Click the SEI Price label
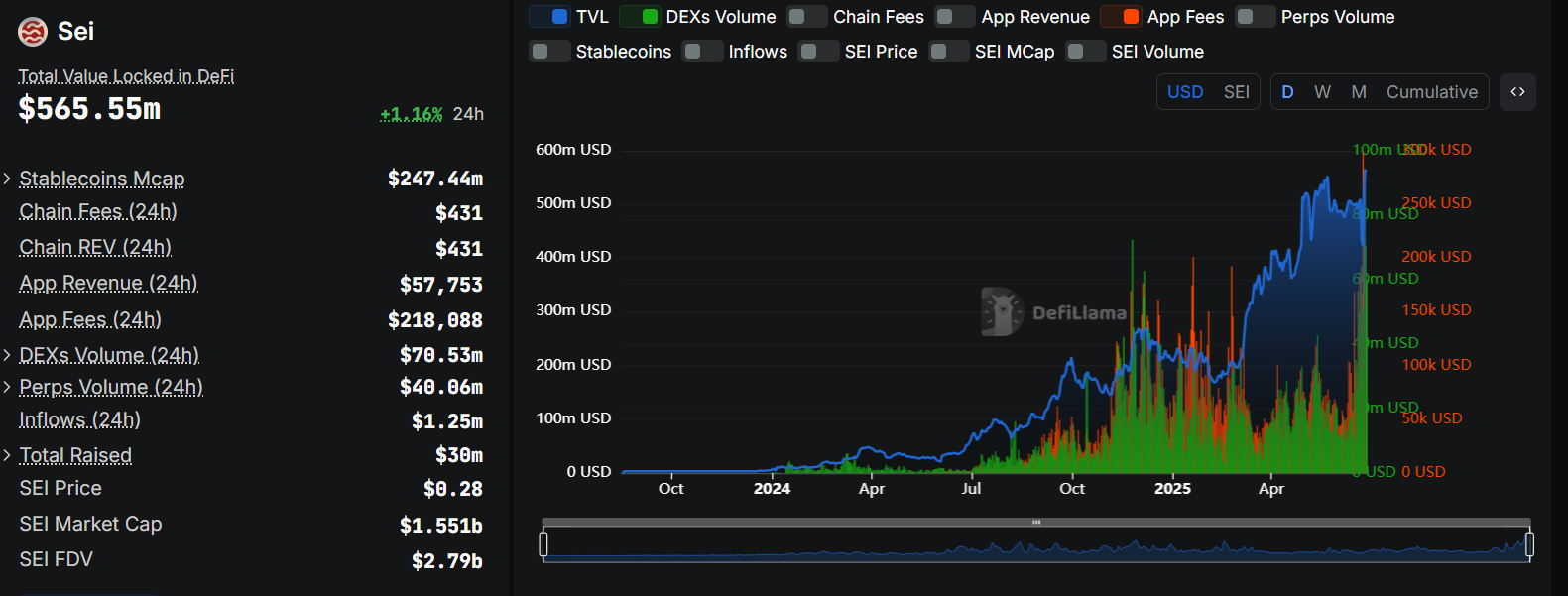 (60, 488)
